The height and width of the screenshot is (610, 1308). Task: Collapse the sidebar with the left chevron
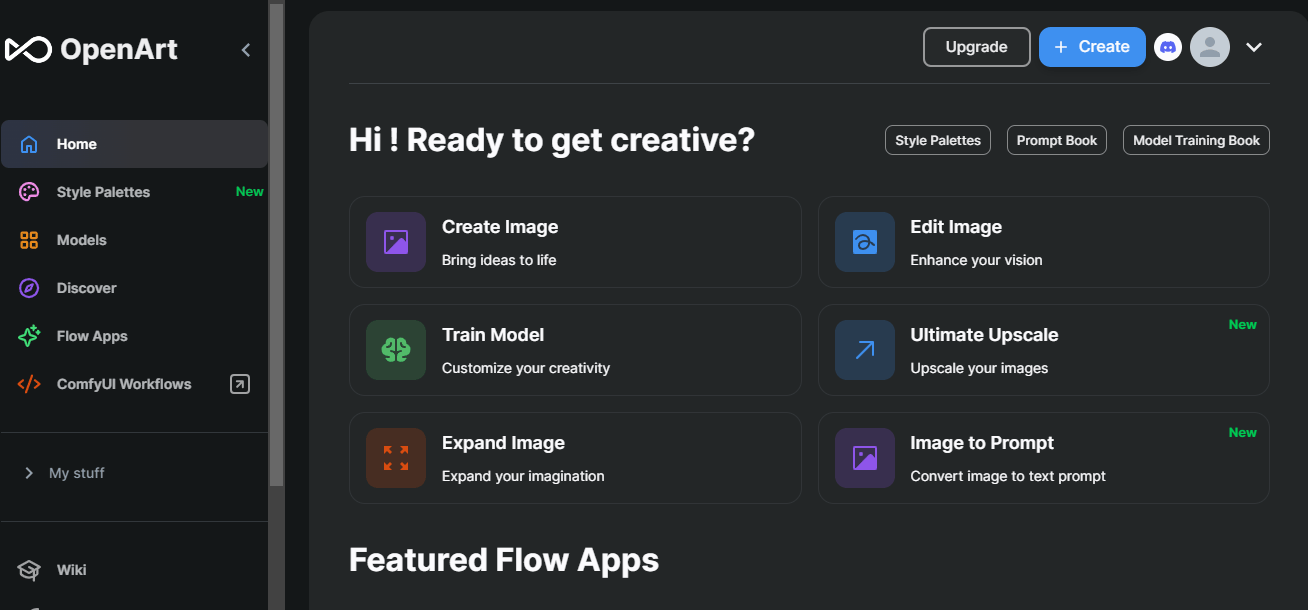click(246, 50)
